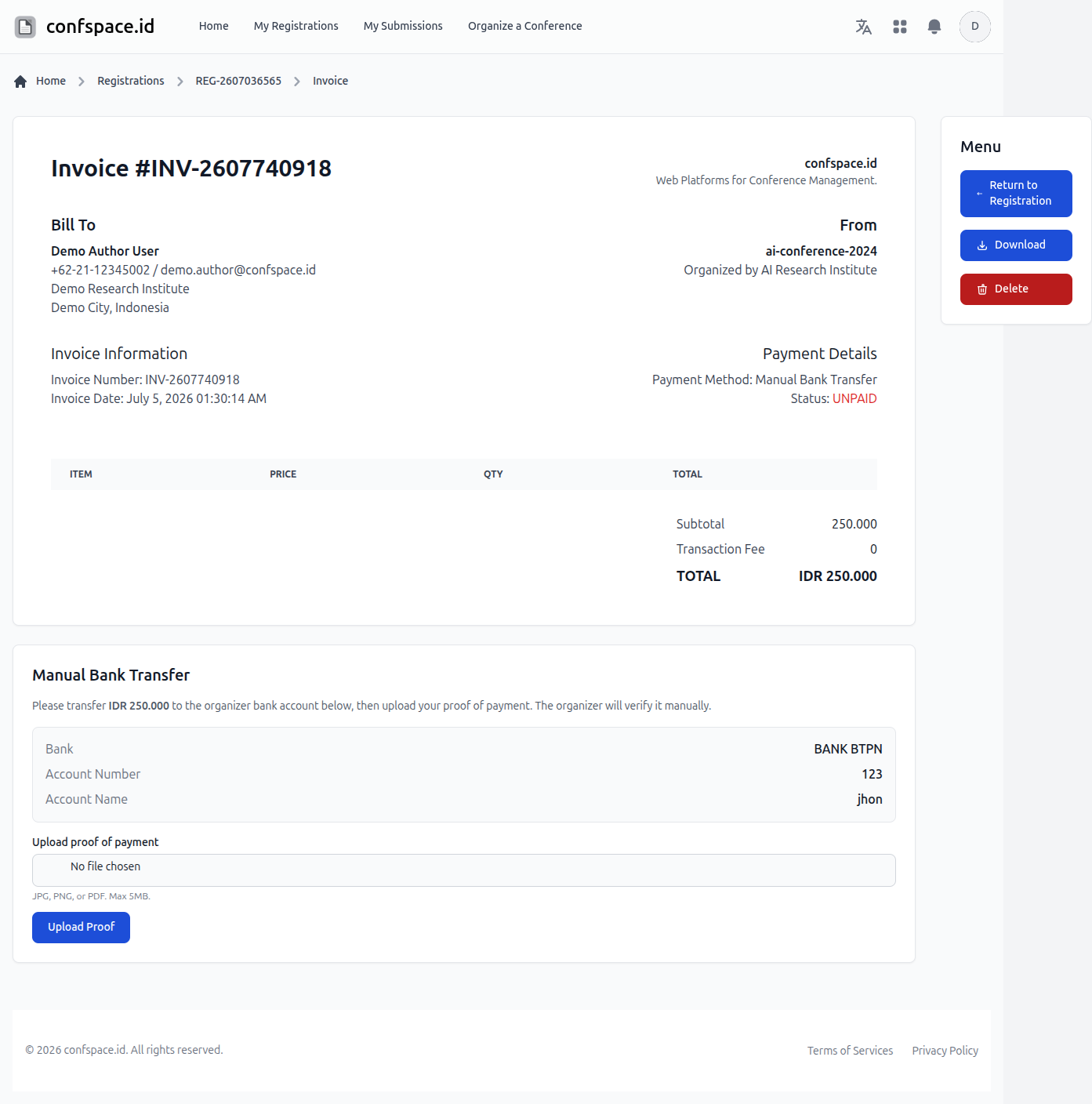This screenshot has height=1104, width=1092.
Task: Click the PRICE column header
Action: coord(283,474)
